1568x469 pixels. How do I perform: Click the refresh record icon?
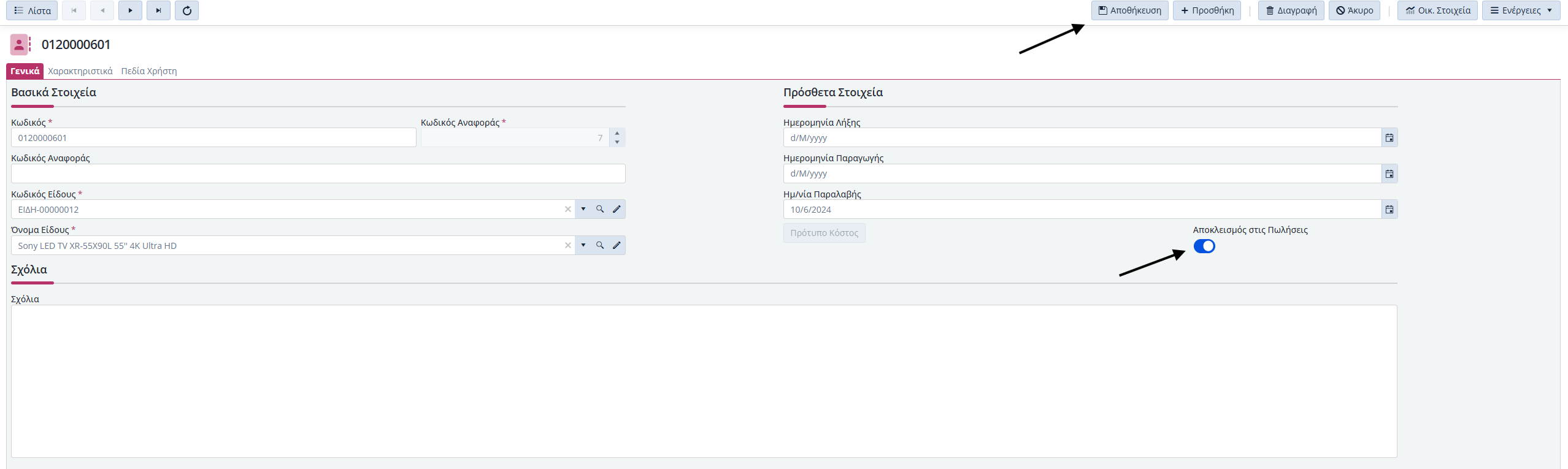(187, 10)
